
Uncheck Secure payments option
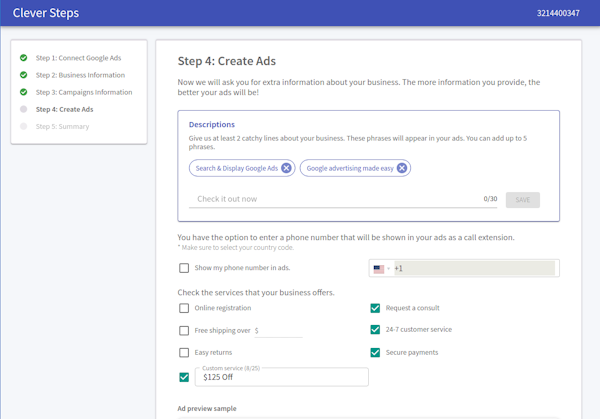tap(375, 352)
